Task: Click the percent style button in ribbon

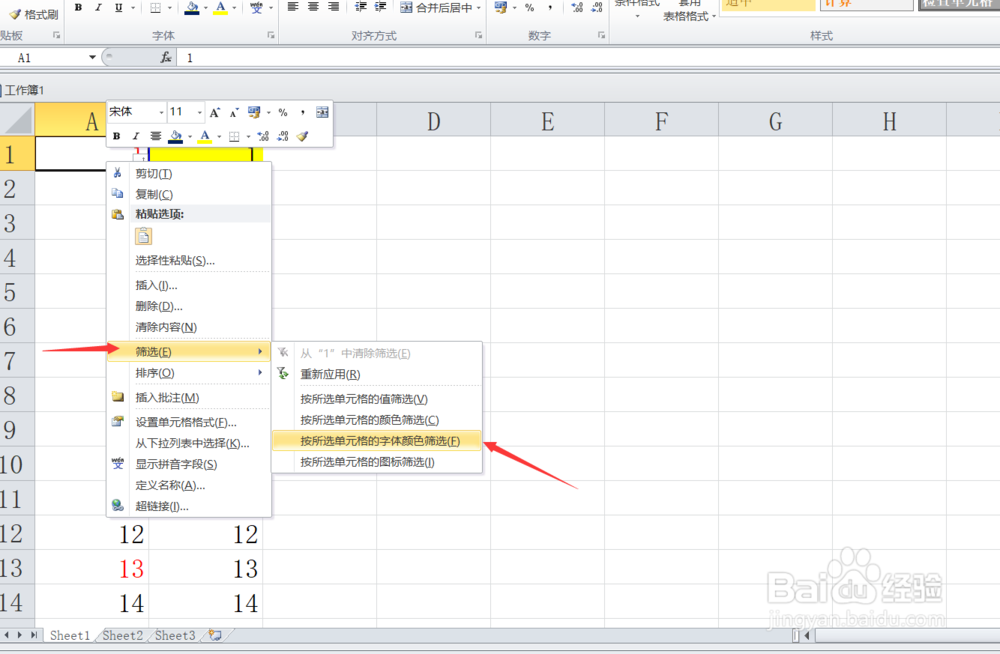Action: pyautogui.click(x=529, y=8)
